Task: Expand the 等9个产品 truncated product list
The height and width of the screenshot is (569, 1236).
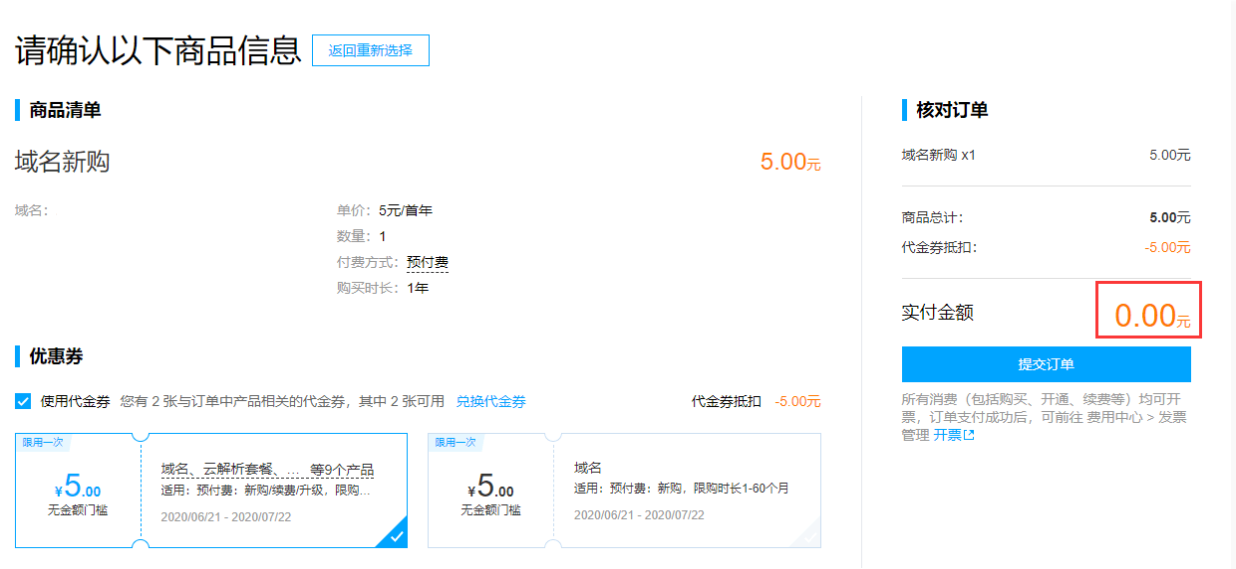Action: pyautogui.click(x=267, y=470)
